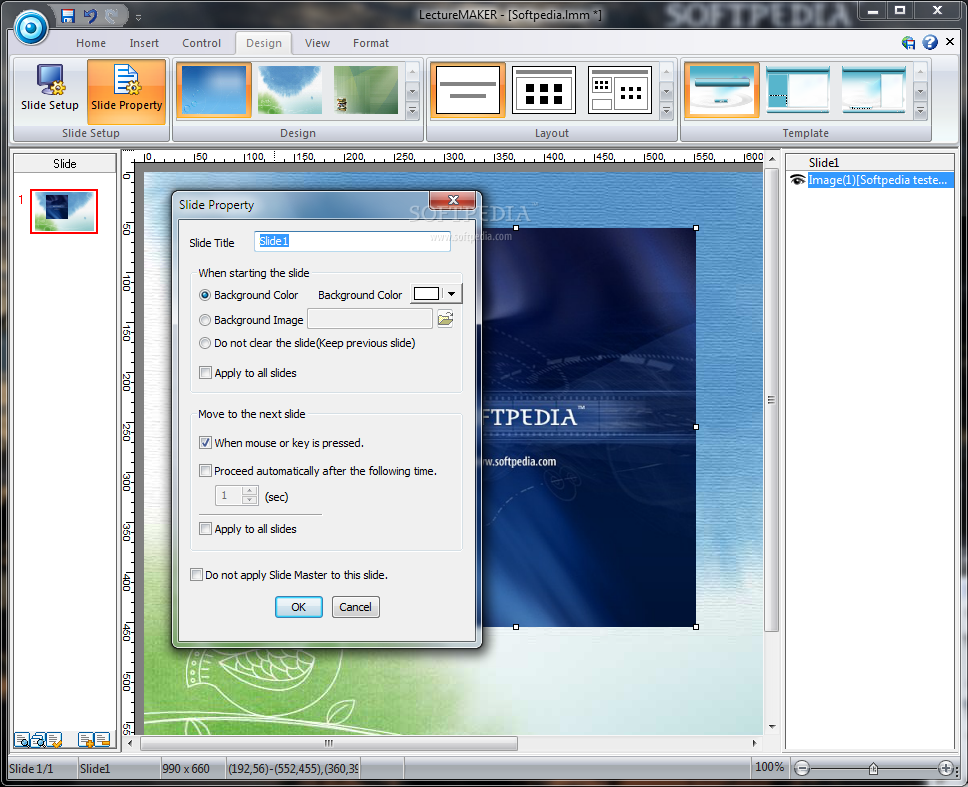Image resolution: width=968 pixels, height=787 pixels.
Task: Select Do not clear the slide radio button
Action: 205,343
